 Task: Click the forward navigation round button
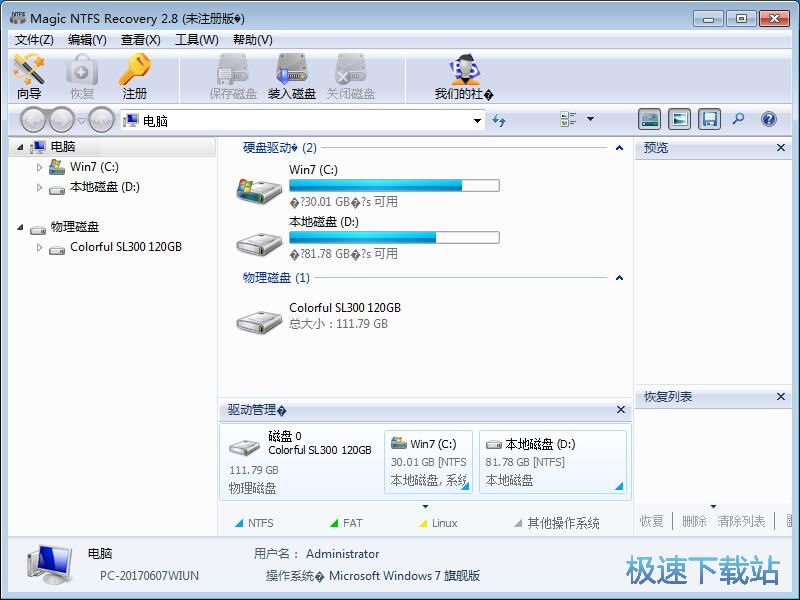[62, 120]
